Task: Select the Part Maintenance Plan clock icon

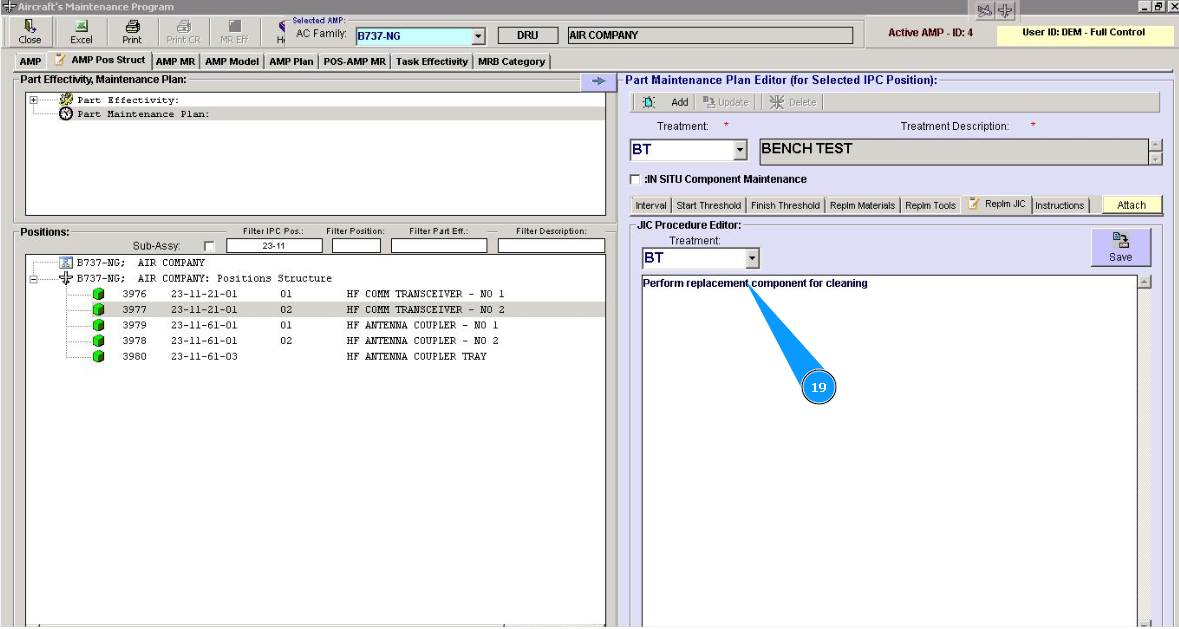Action: [66, 114]
